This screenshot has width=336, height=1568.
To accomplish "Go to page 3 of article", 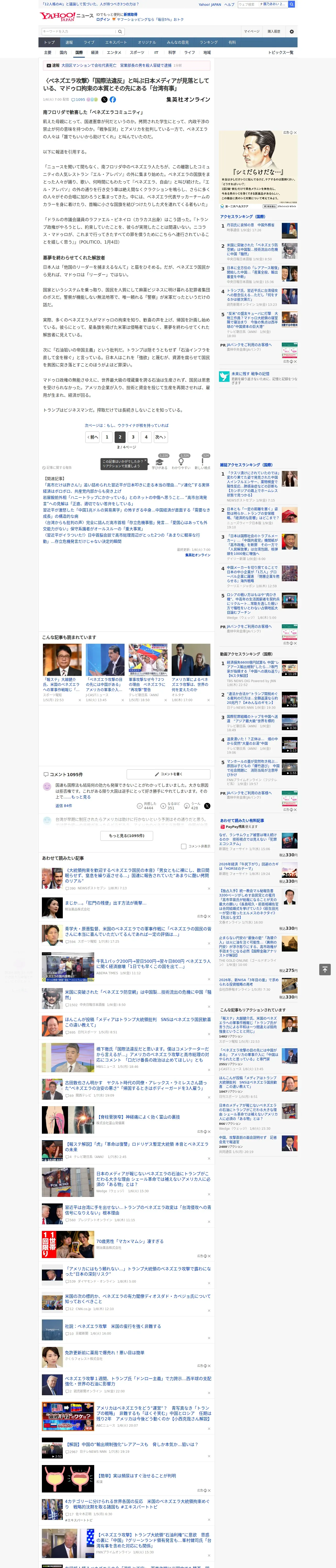I will click(x=133, y=436).
